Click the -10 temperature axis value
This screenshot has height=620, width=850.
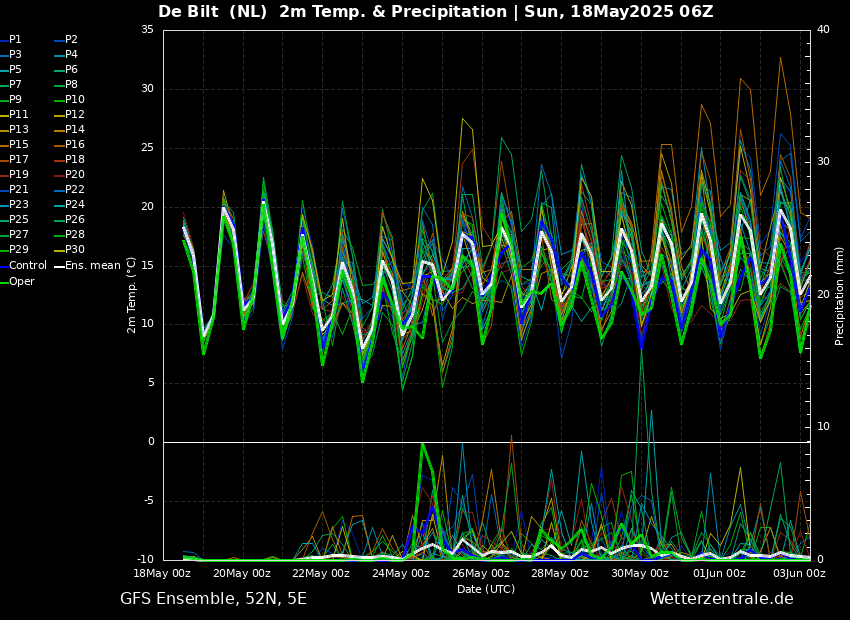[145, 559]
